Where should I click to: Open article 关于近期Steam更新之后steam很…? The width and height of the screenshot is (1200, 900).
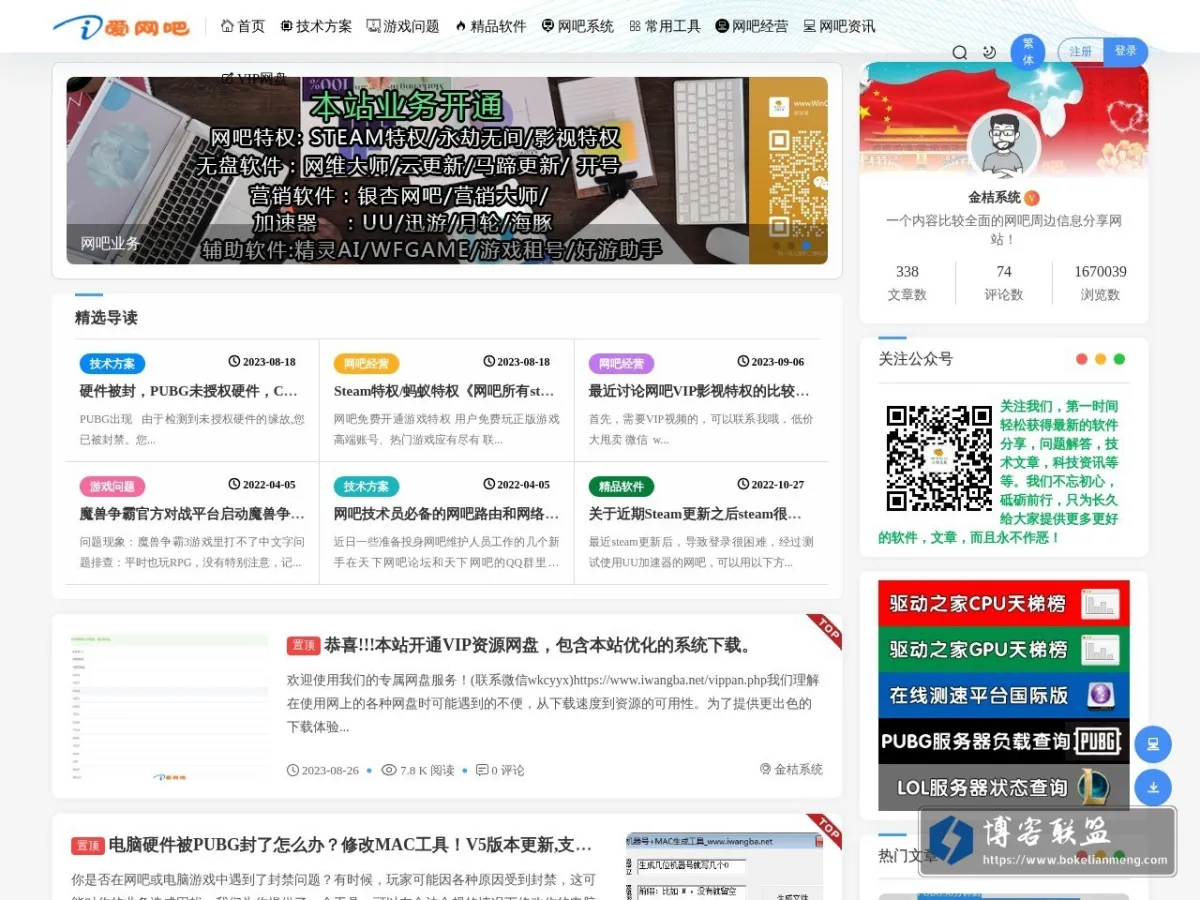coord(696,514)
